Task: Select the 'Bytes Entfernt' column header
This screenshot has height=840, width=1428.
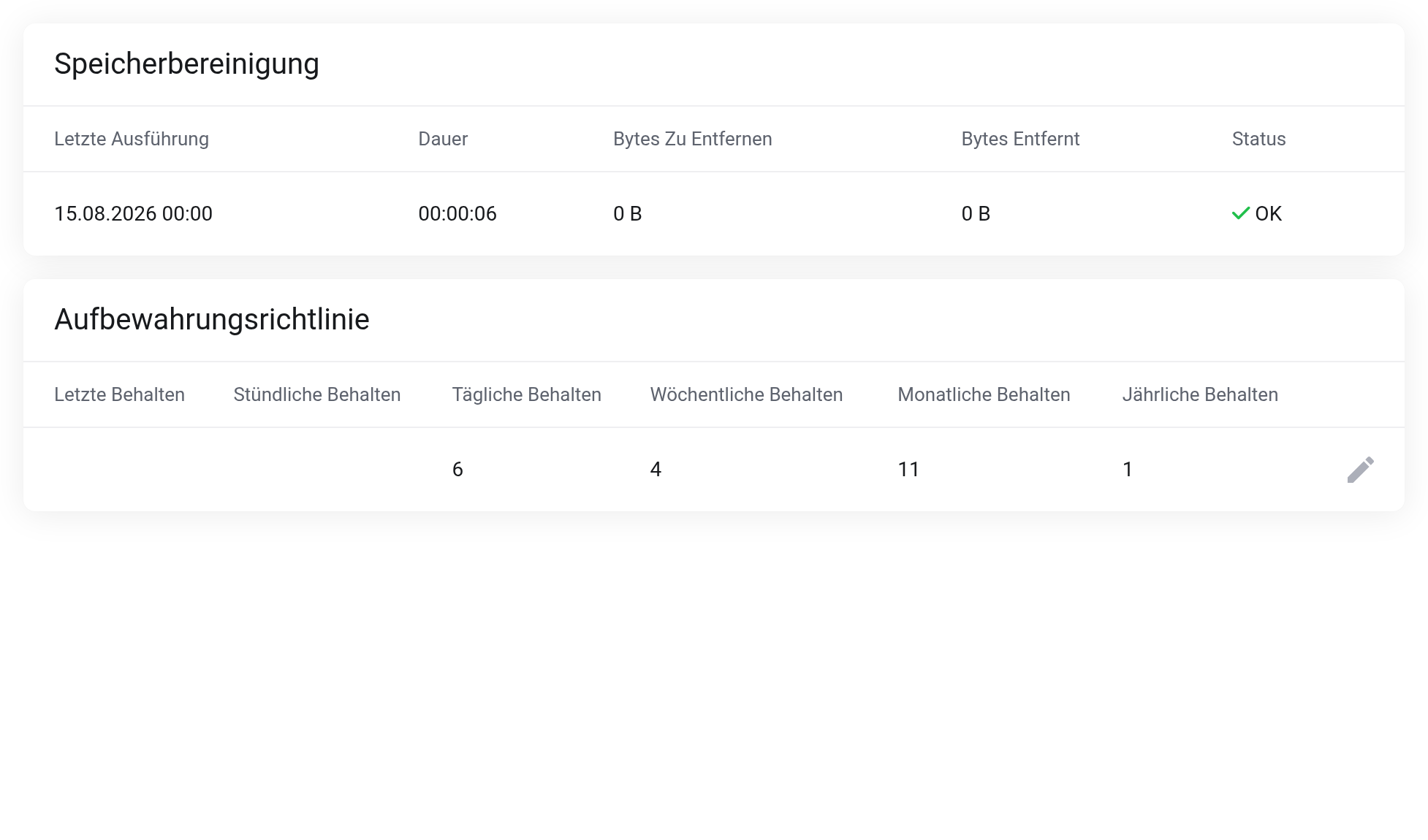Action: click(x=1020, y=139)
